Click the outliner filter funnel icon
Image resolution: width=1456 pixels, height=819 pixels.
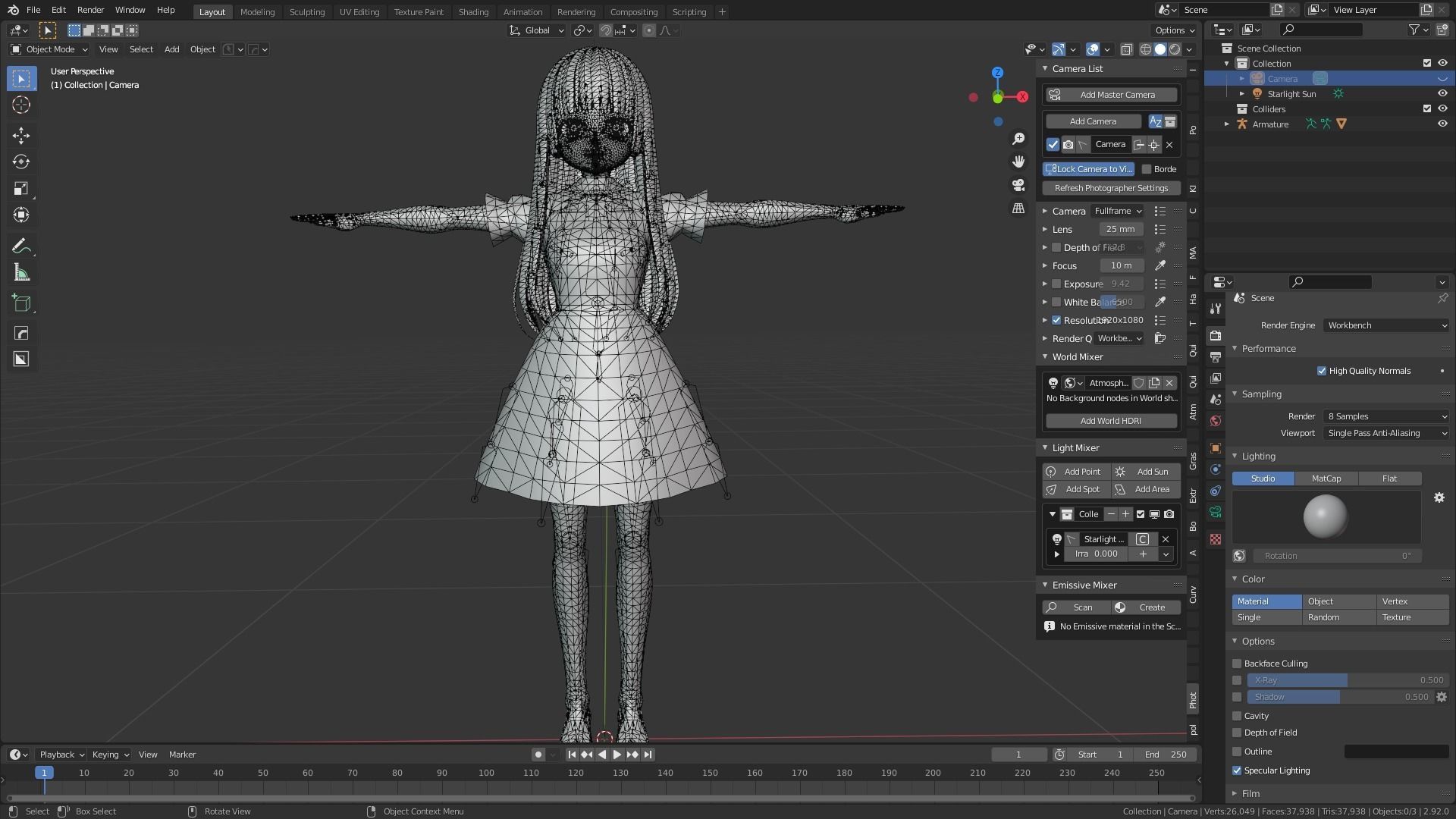pos(1414,30)
